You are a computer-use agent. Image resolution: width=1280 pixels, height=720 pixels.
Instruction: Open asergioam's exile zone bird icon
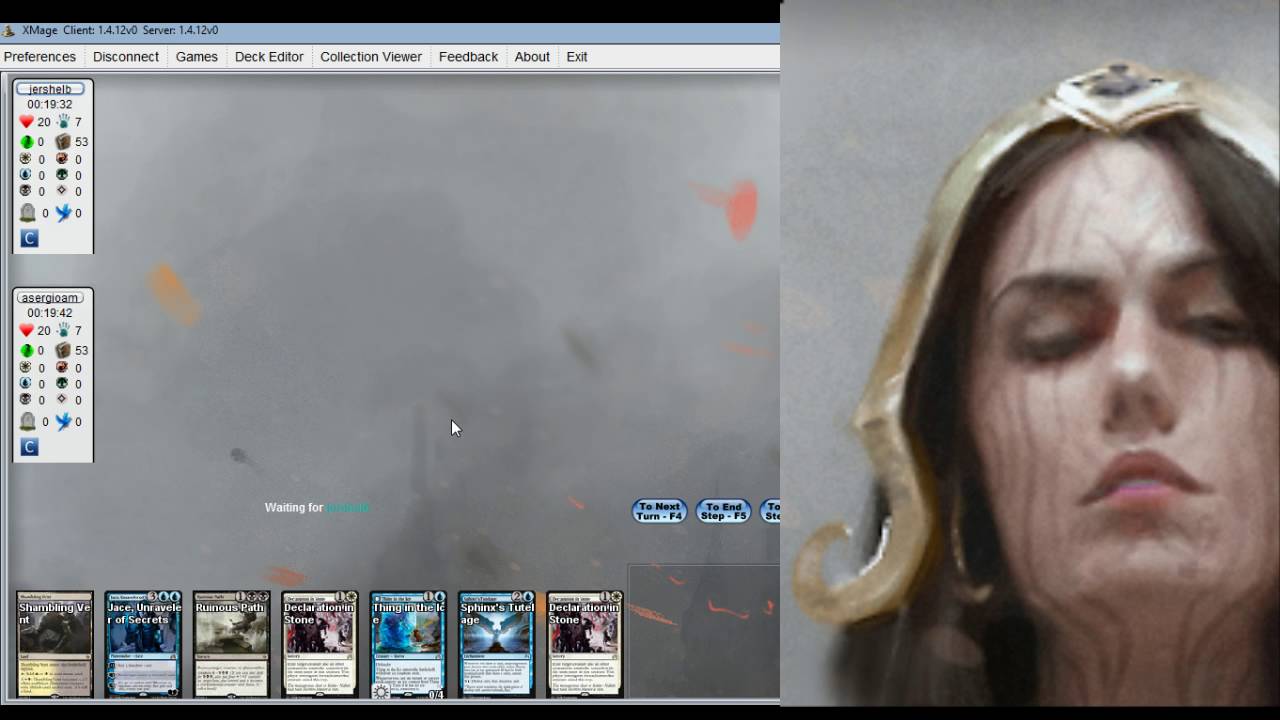[x=63, y=422]
